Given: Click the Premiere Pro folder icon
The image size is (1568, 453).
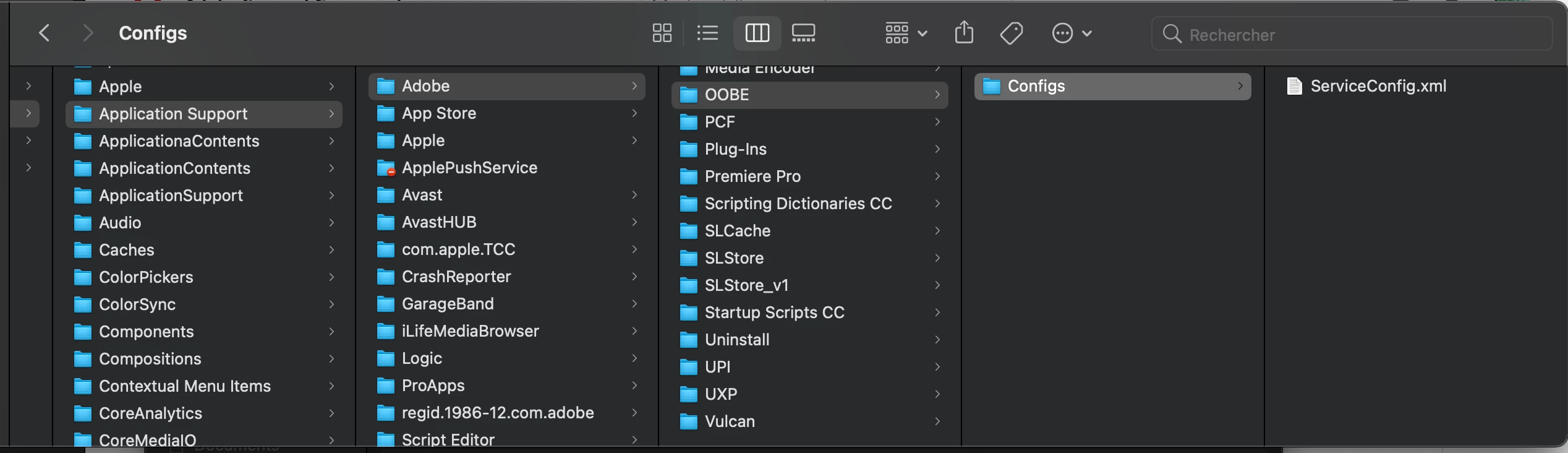Looking at the screenshot, I should tap(688, 176).
